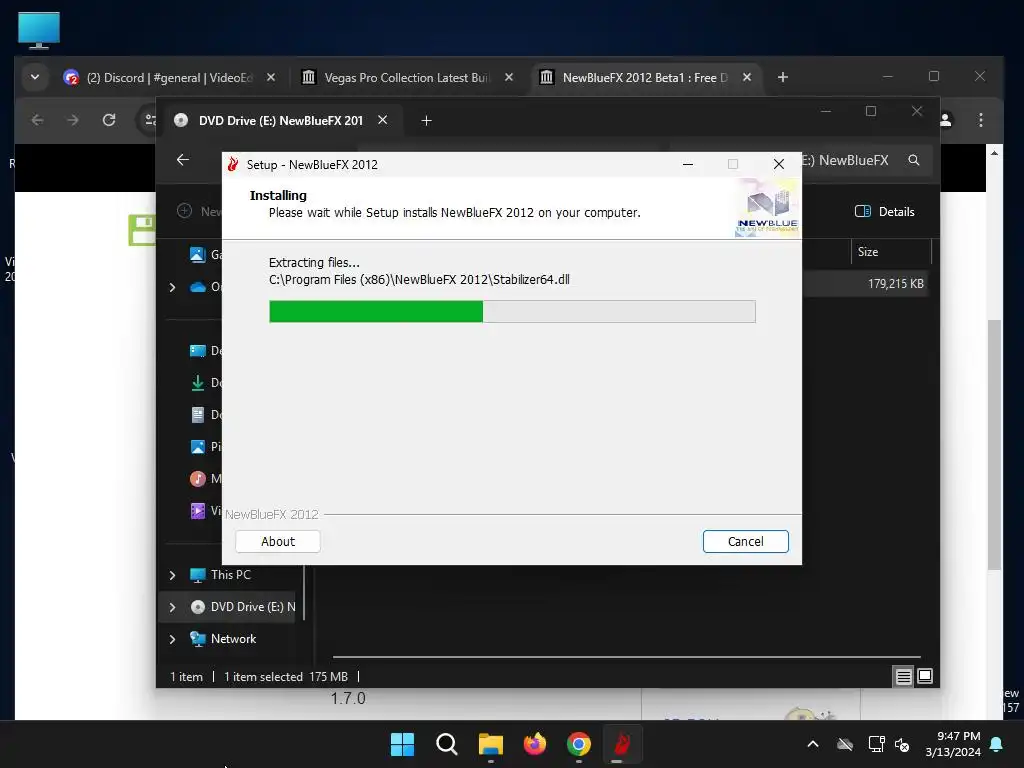Click the Pictures icon in sidebar
The width and height of the screenshot is (1024, 768).
197,447
